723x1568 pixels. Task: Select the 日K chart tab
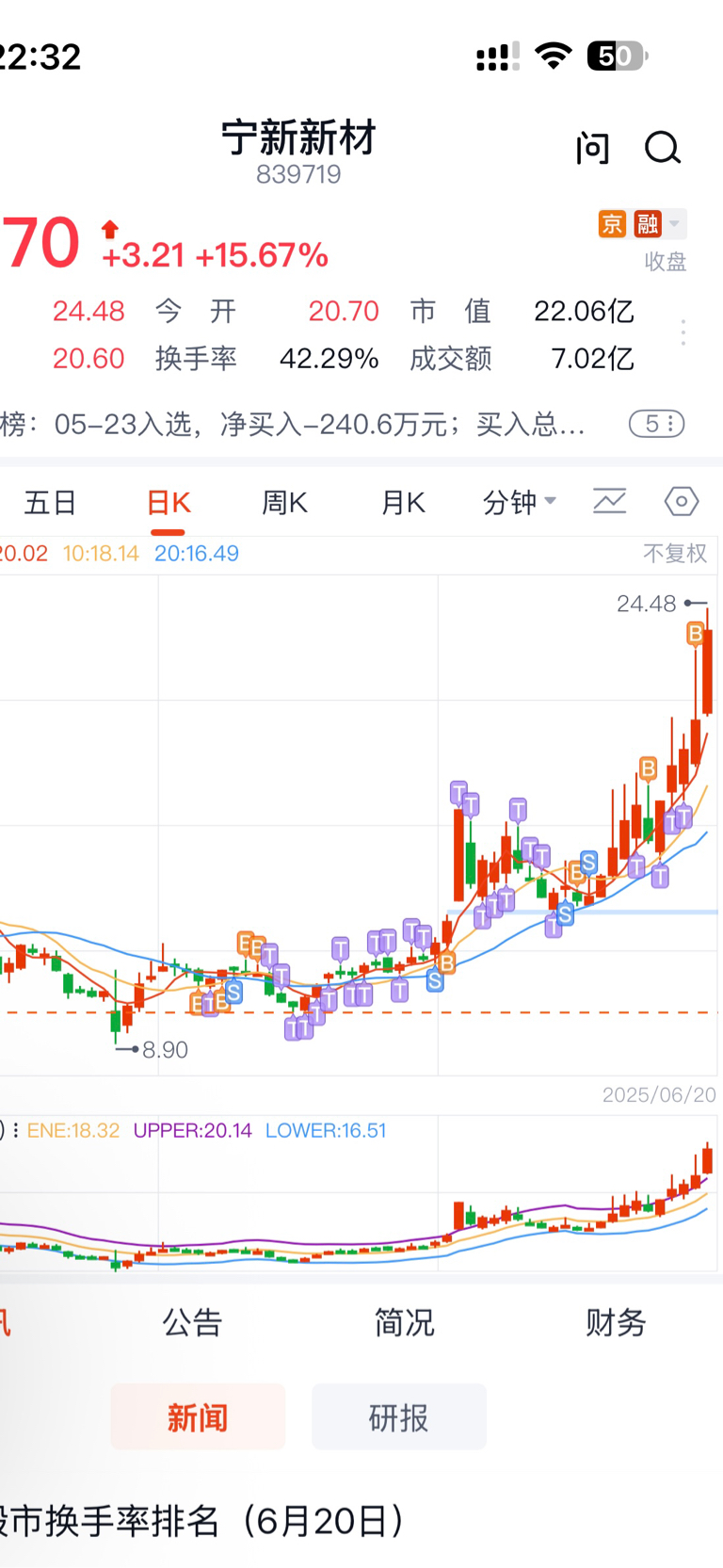pos(169,503)
